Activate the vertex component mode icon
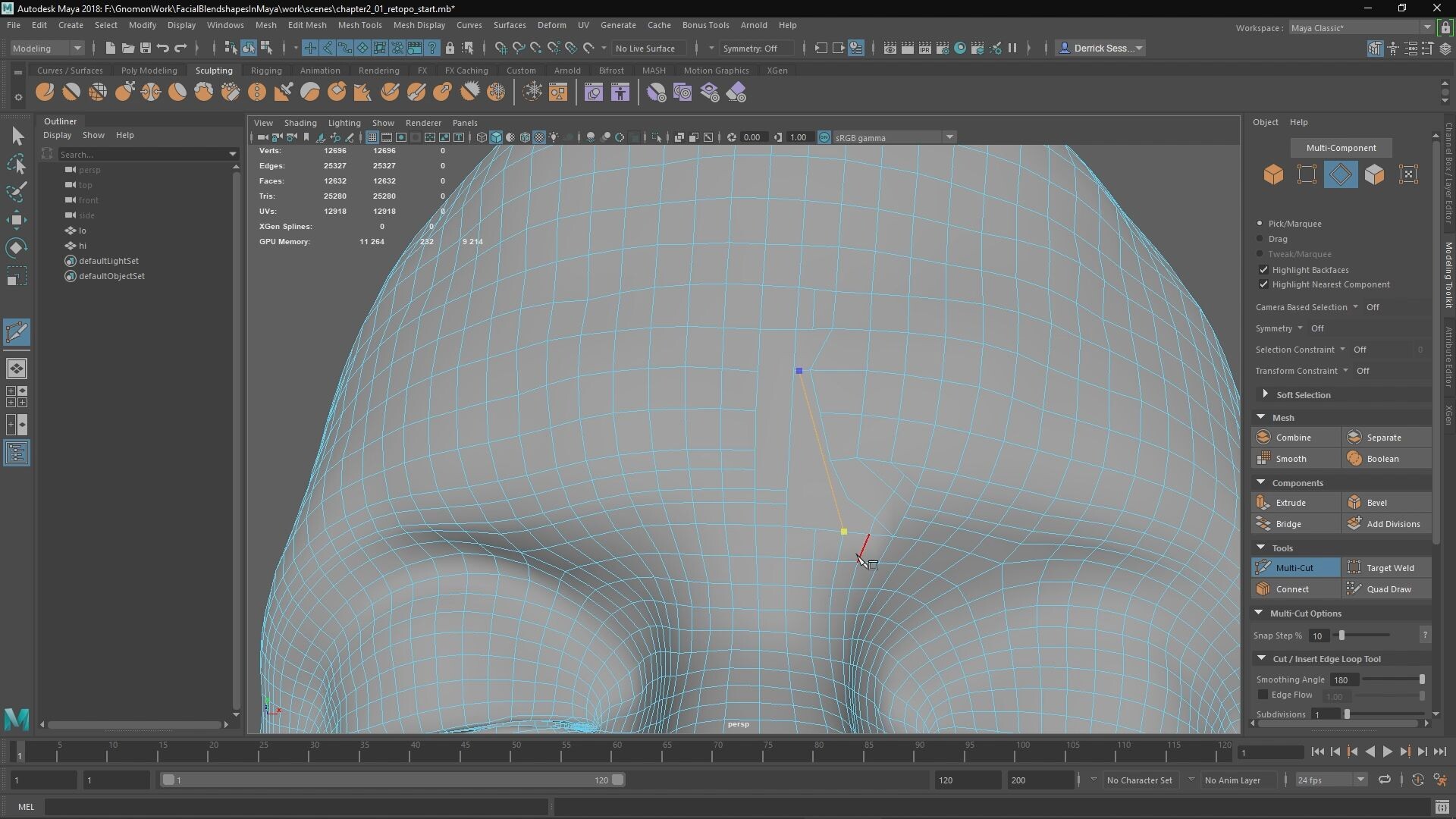The width and height of the screenshot is (1456, 819). 1307,174
